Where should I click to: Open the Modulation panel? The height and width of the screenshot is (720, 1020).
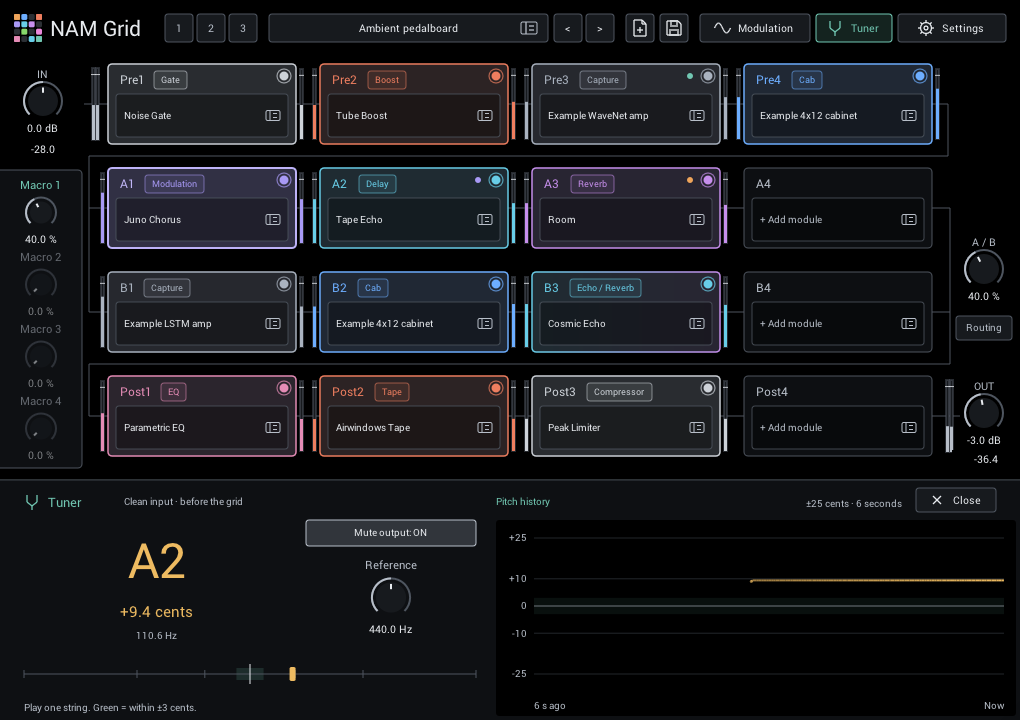(x=755, y=29)
